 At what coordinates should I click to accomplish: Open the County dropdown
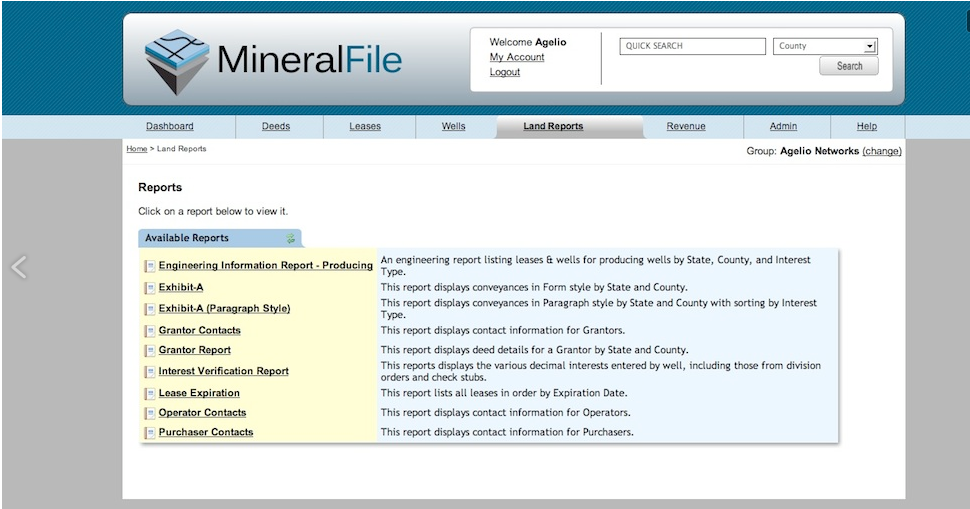tap(825, 46)
